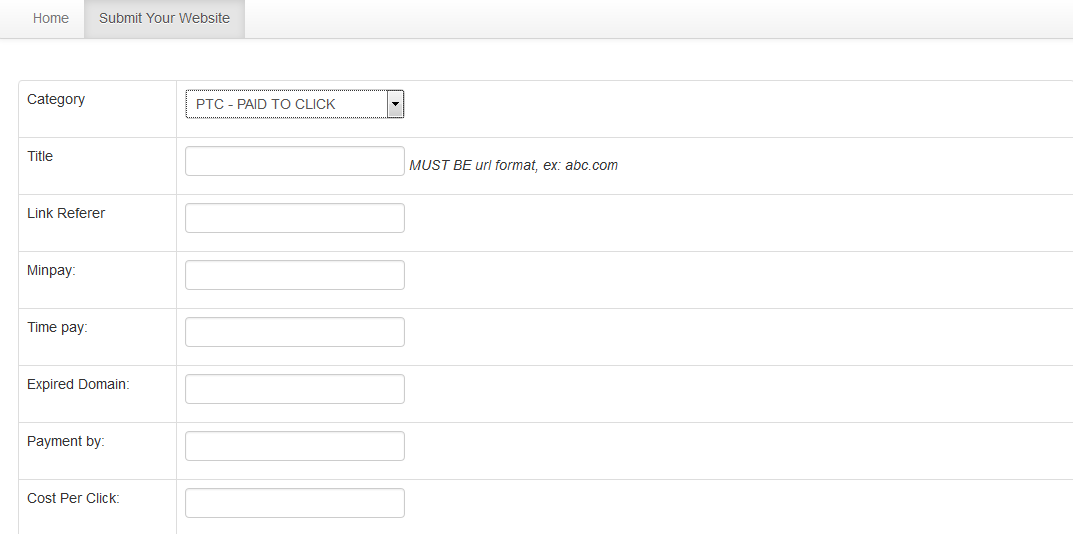
Task: Click the Category dropdown arrow button
Action: 395,104
